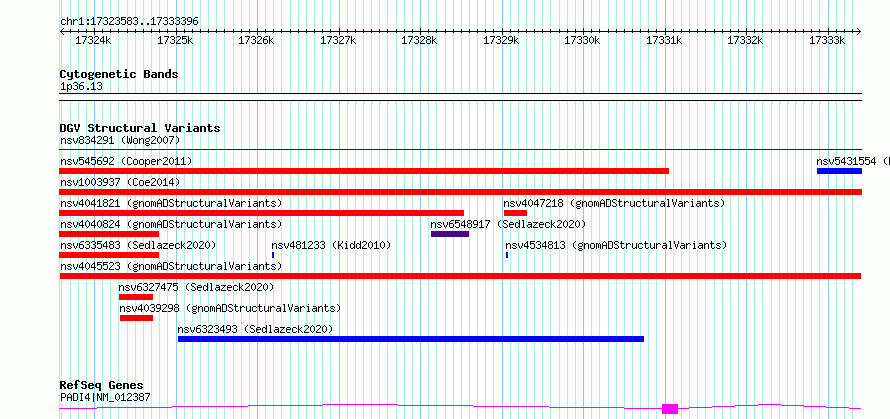Click the 17326k ruler tick label

click(x=256, y=40)
